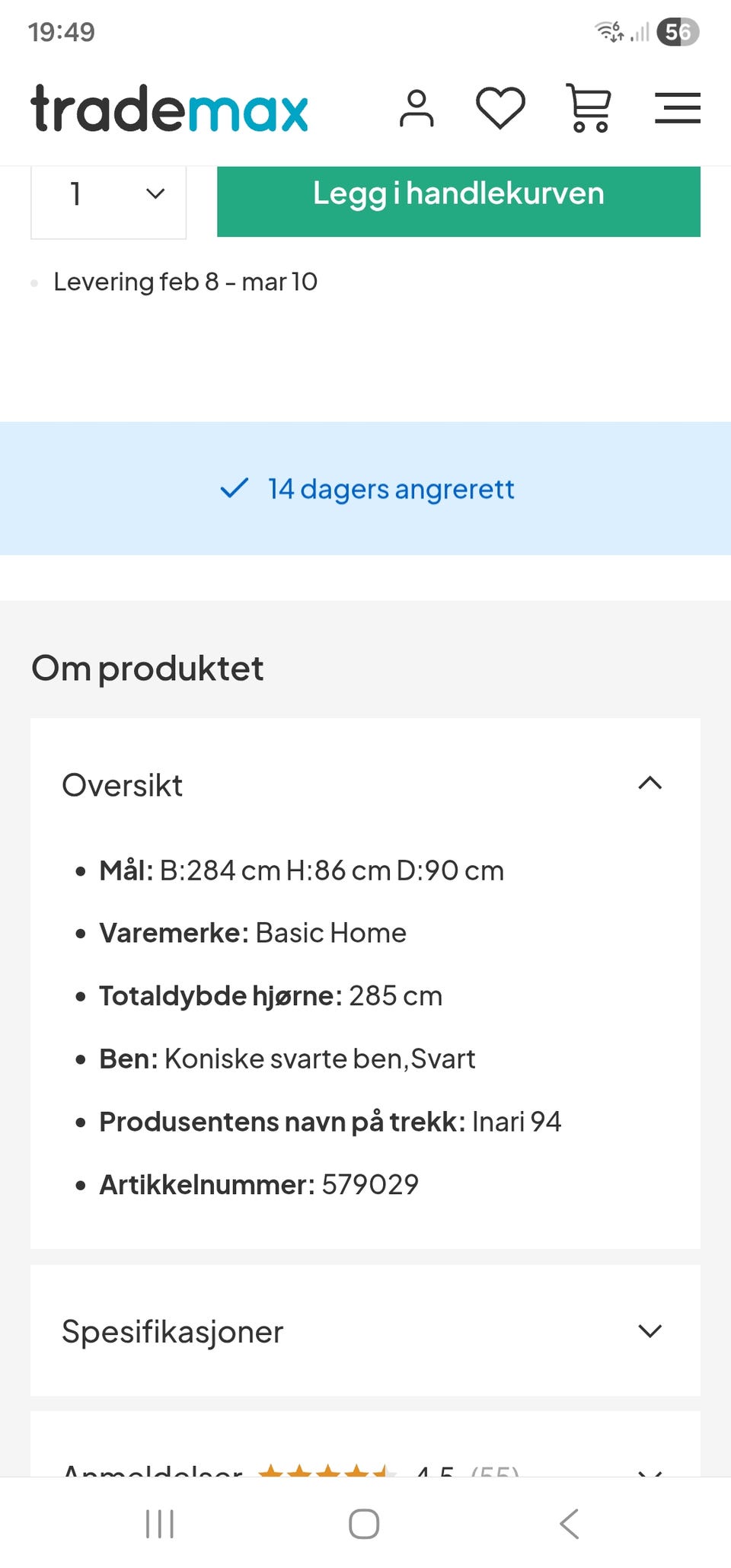Tap the trademax logo
Viewport: 731px width, 1568px height.
[170, 108]
